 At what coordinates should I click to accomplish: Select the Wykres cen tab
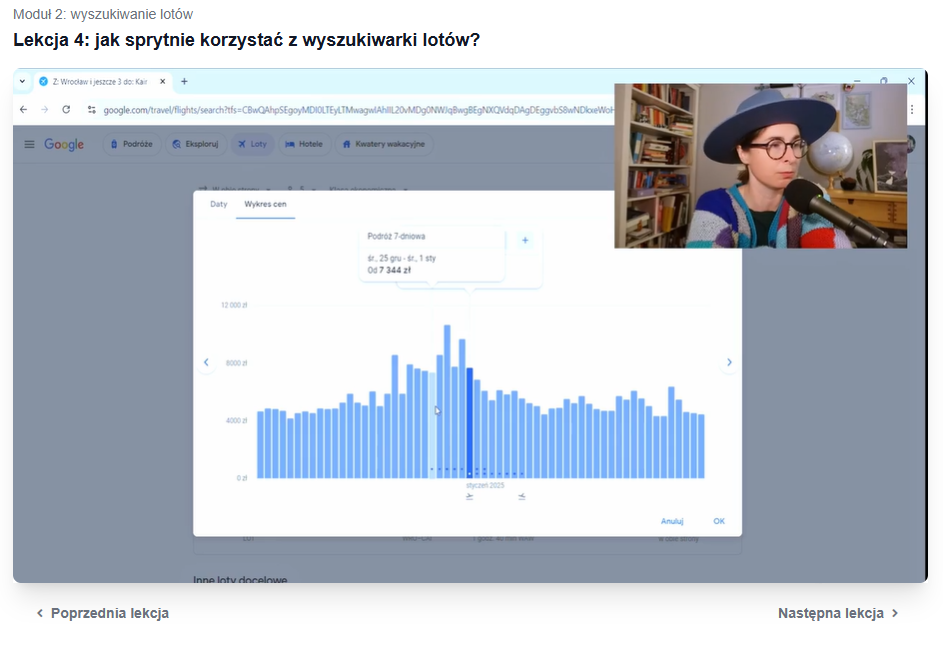(x=265, y=204)
